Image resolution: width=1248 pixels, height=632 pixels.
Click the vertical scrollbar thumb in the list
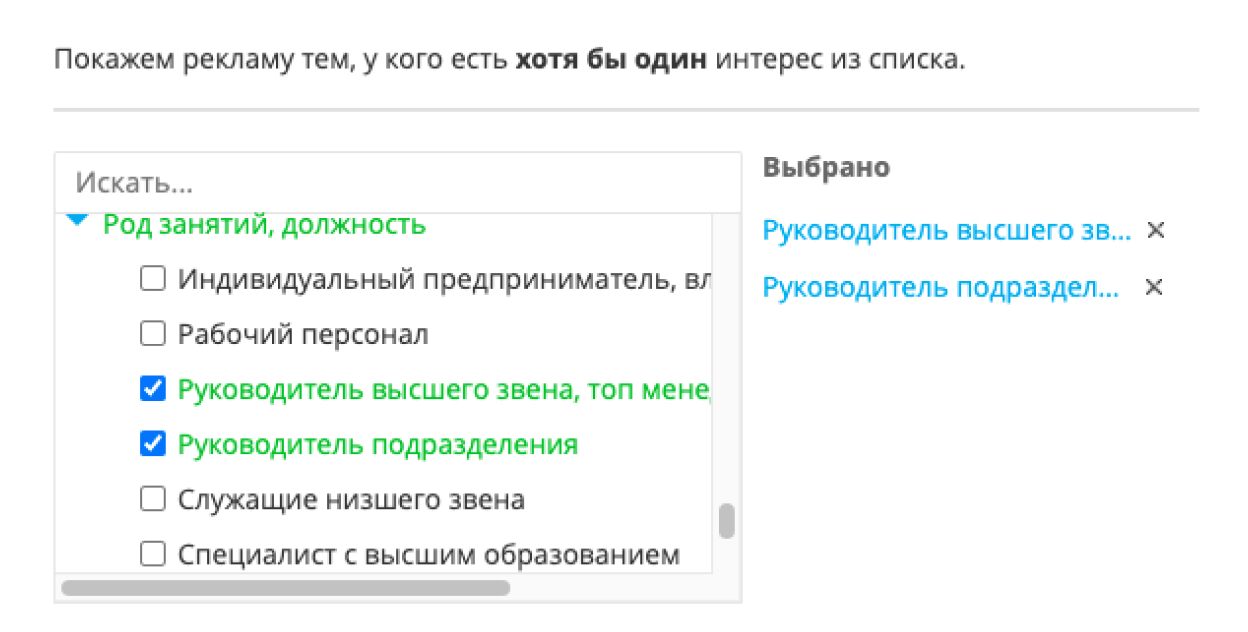pos(727,521)
